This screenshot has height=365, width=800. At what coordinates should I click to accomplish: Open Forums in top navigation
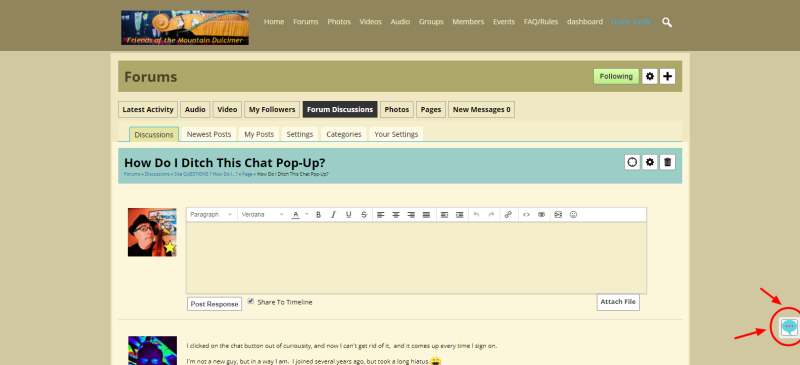pos(306,22)
